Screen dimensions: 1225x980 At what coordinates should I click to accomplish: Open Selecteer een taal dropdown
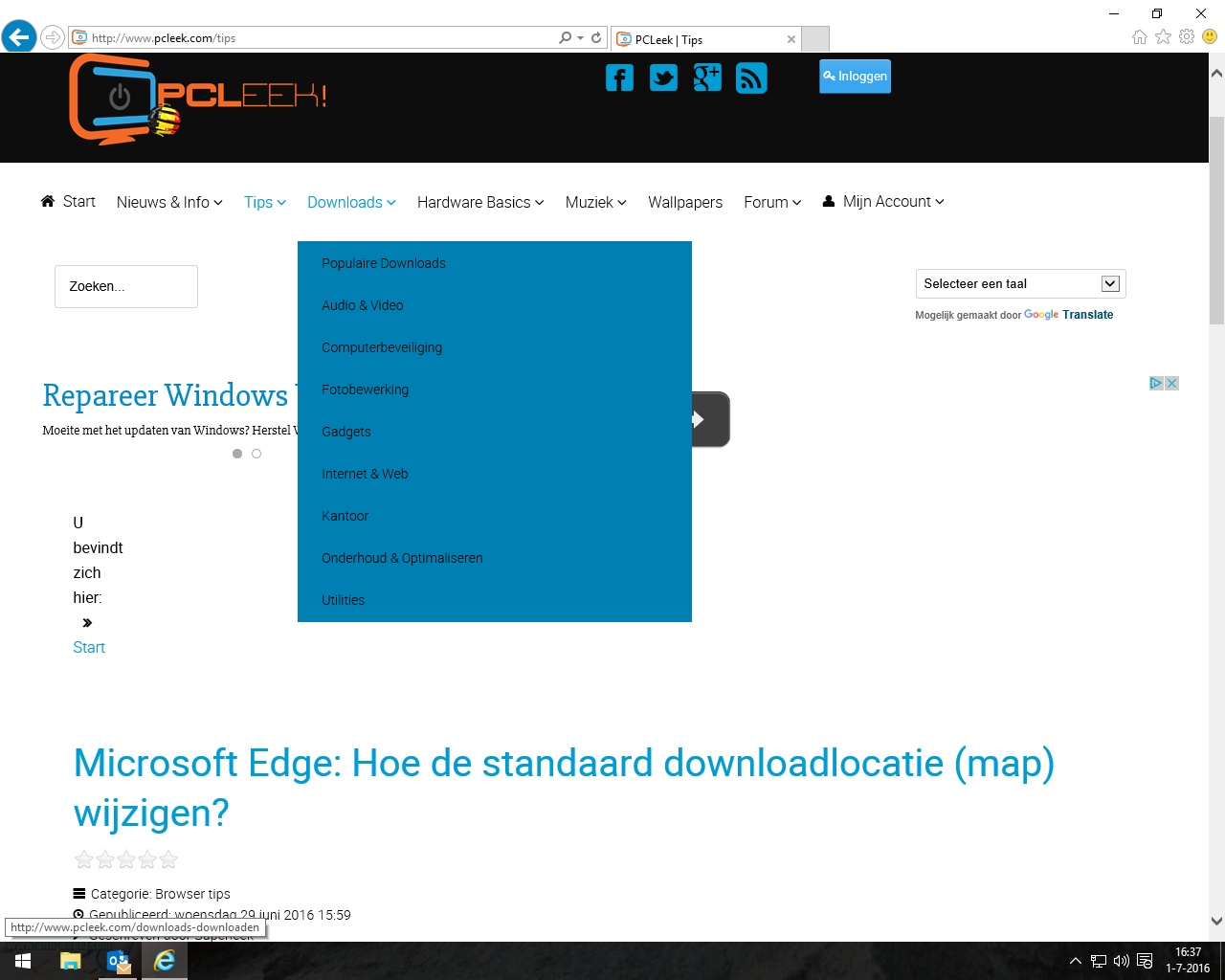1020,283
